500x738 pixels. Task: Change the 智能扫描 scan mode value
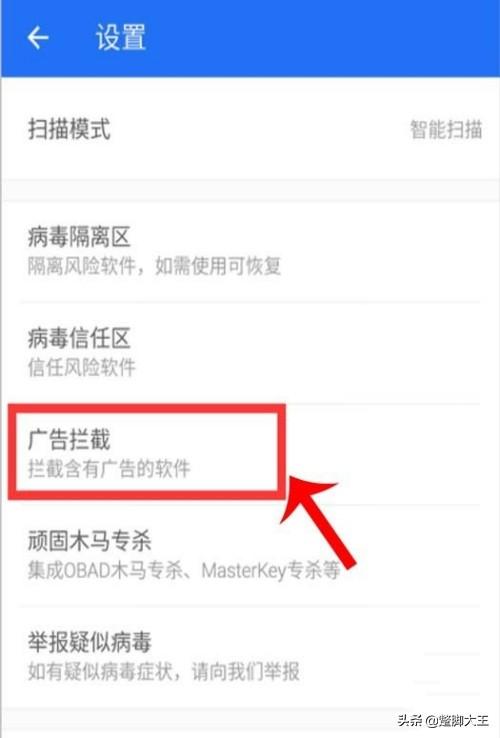(x=446, y=129)
